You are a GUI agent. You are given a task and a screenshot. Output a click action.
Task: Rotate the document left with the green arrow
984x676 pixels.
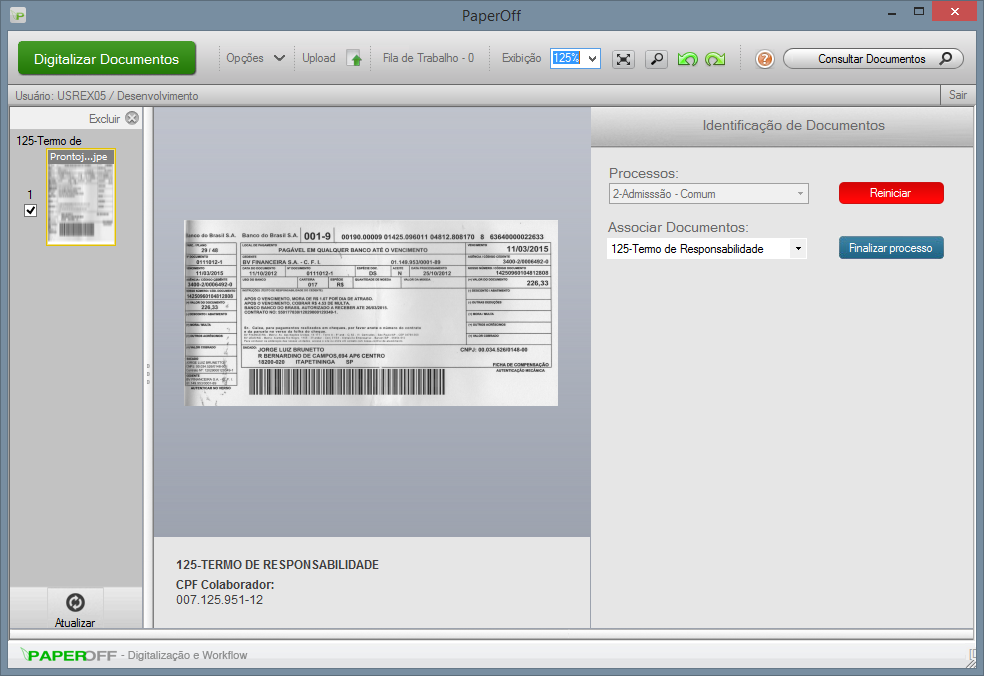click(x=688, y=59)
